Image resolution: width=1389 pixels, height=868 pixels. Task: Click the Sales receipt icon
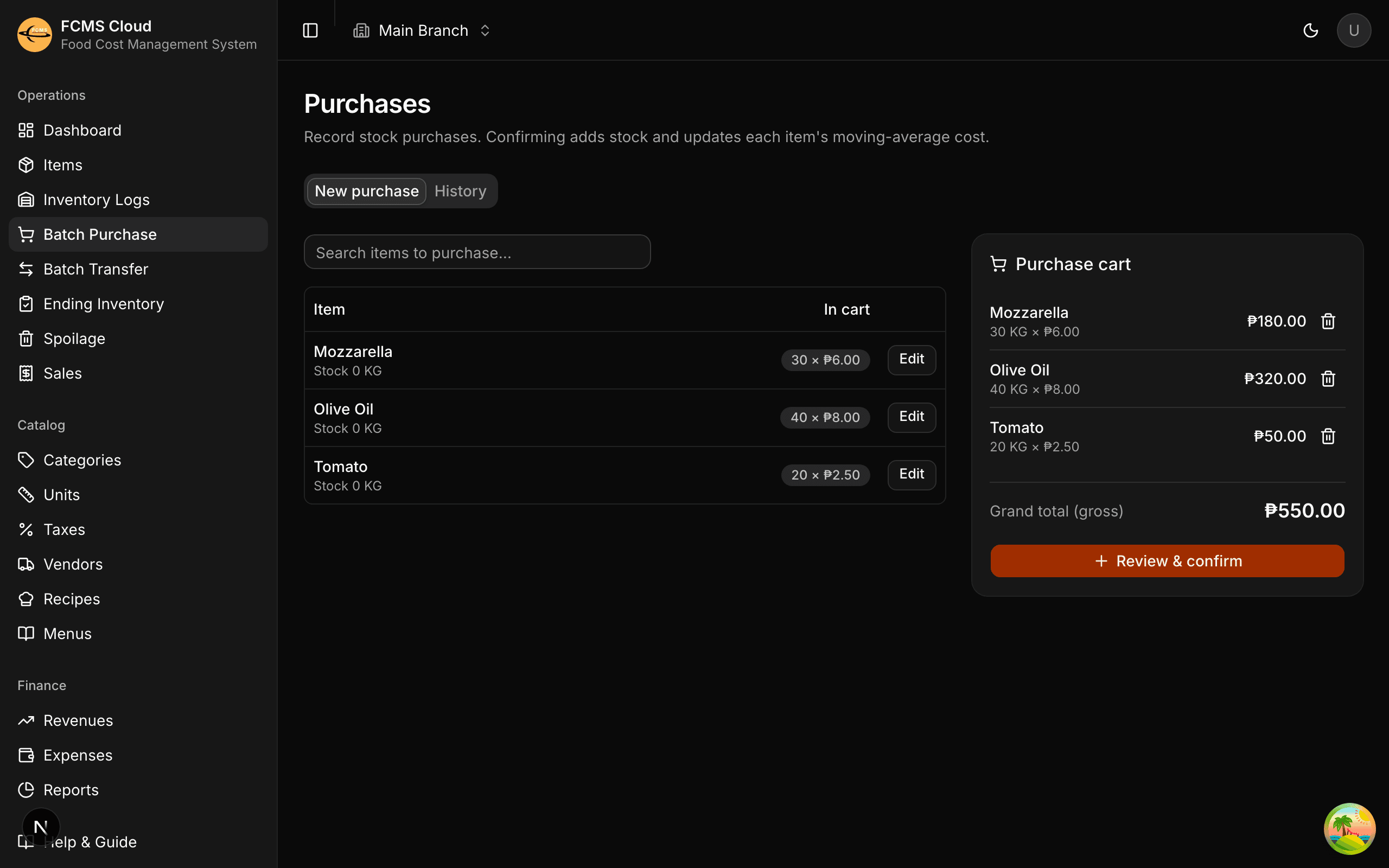[x=26, y=373]
